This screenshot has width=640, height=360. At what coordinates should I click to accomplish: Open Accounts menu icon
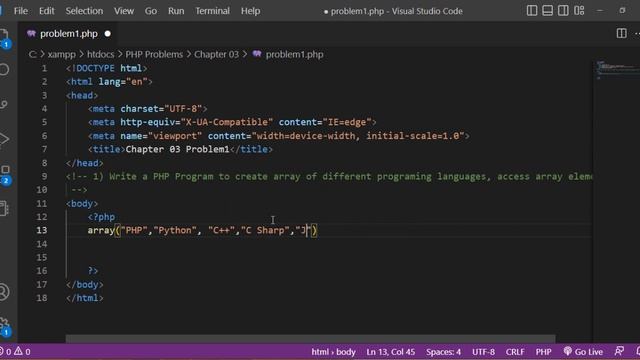[4, 292]
